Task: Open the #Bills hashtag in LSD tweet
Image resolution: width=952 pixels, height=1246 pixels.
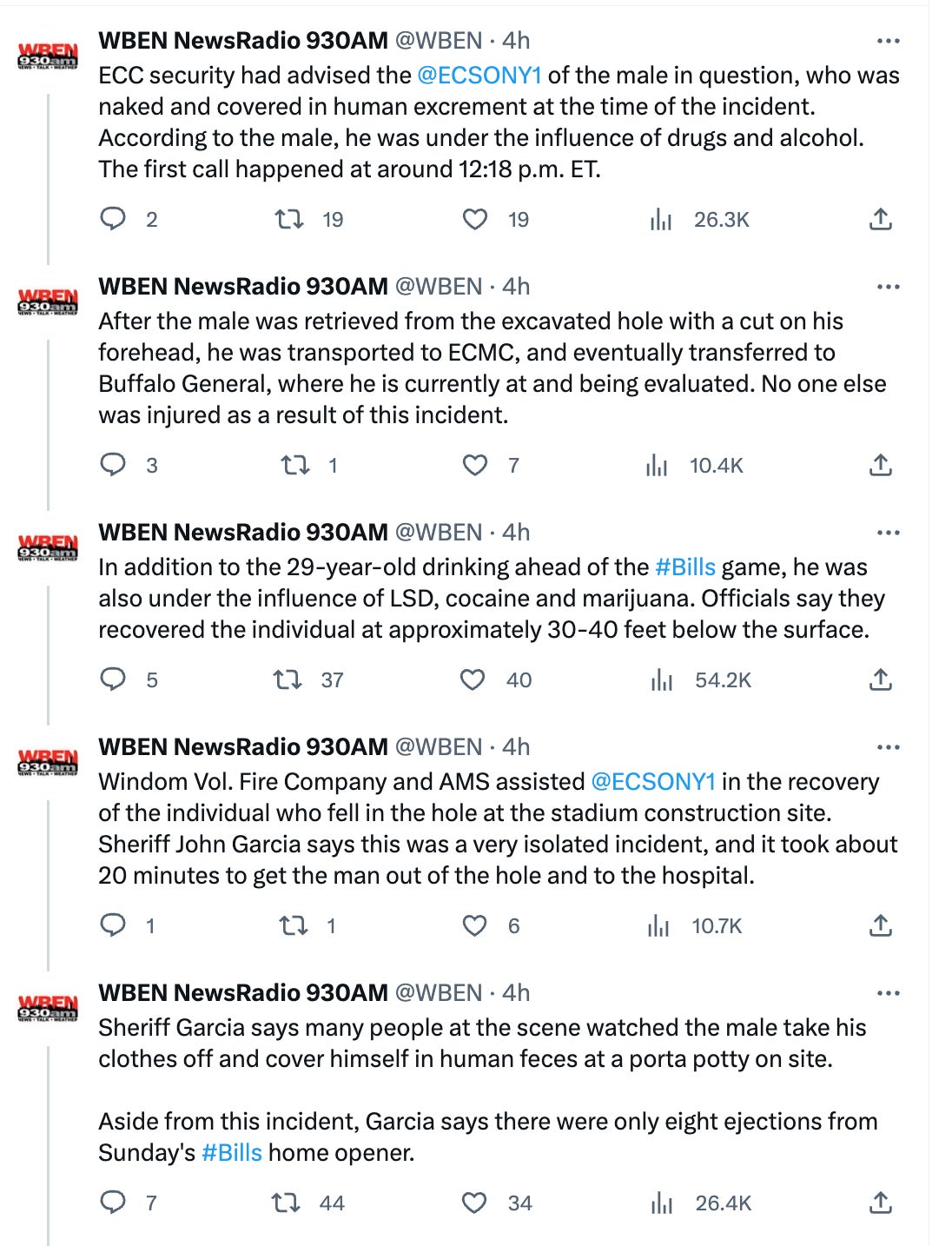Action: point(684,567)
